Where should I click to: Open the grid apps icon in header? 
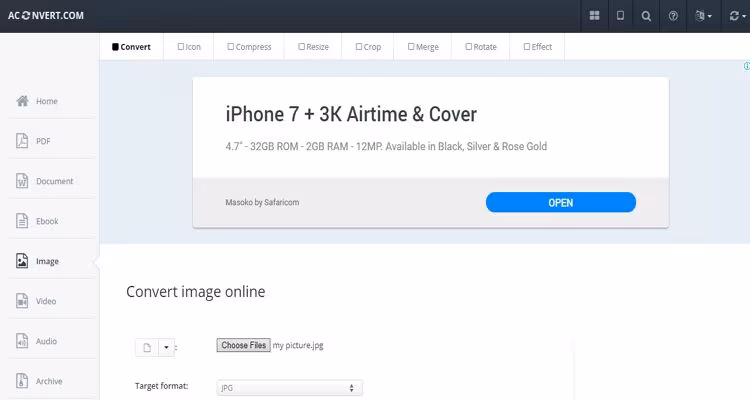[x=594, y=16]
